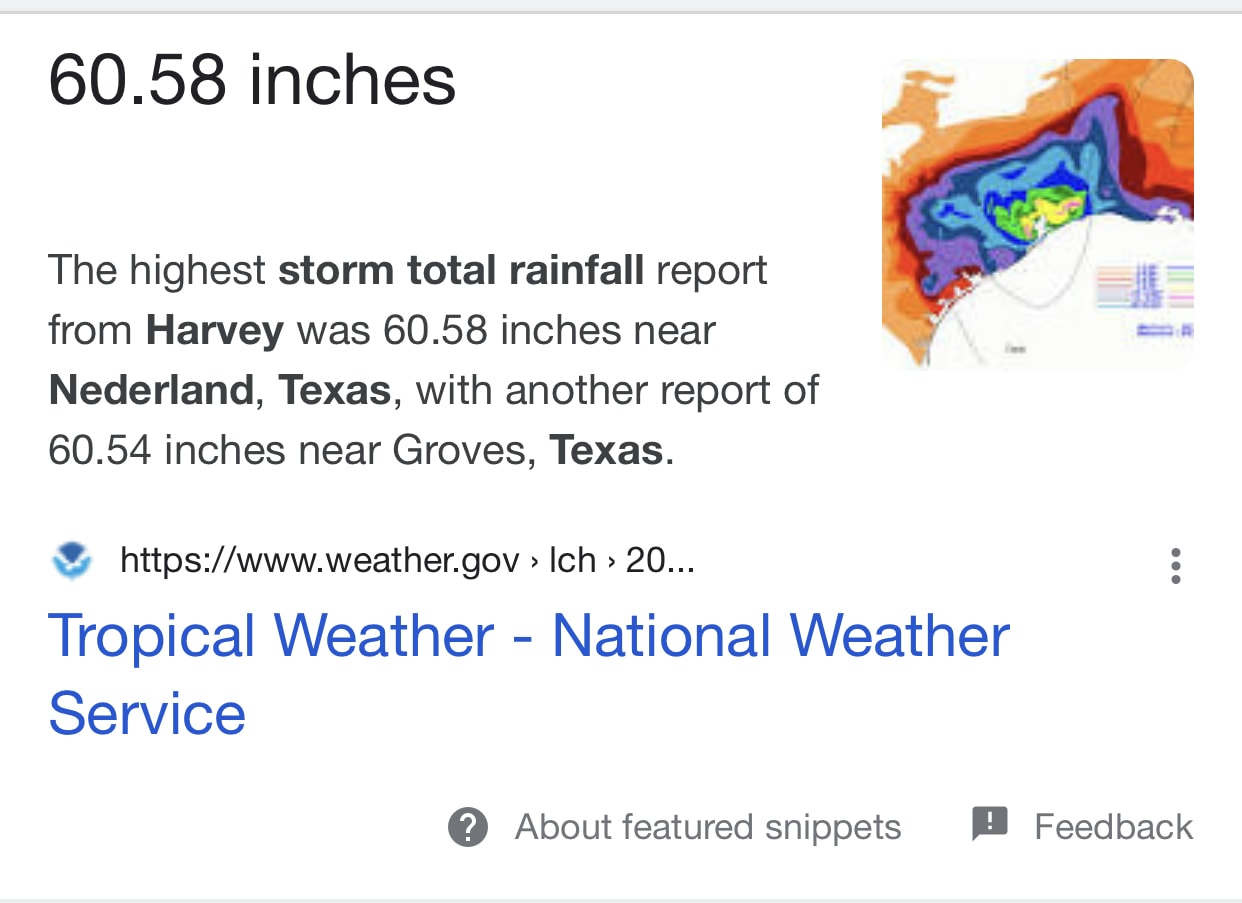Viewport: 1242px width, 903px height.
Task: Click About featured snippets
Action: coord(707,827)
